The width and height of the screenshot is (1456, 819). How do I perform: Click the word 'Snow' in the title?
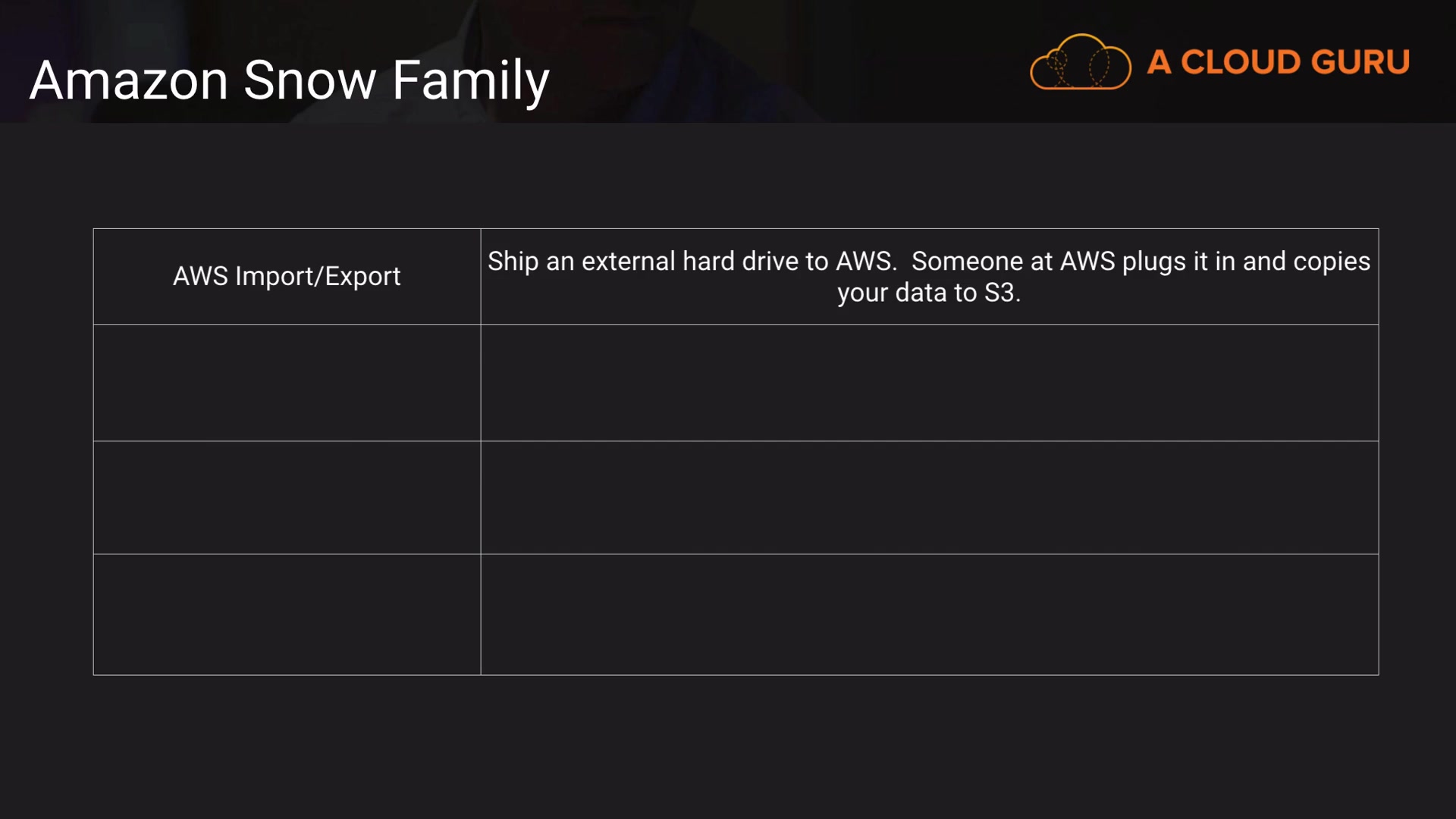(309, 80)
